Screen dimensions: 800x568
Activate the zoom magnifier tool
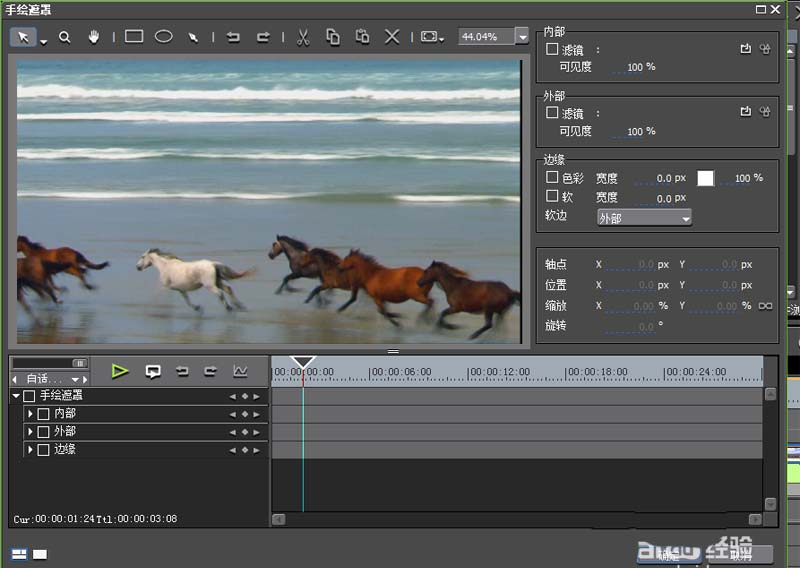[x=64, y=37]
